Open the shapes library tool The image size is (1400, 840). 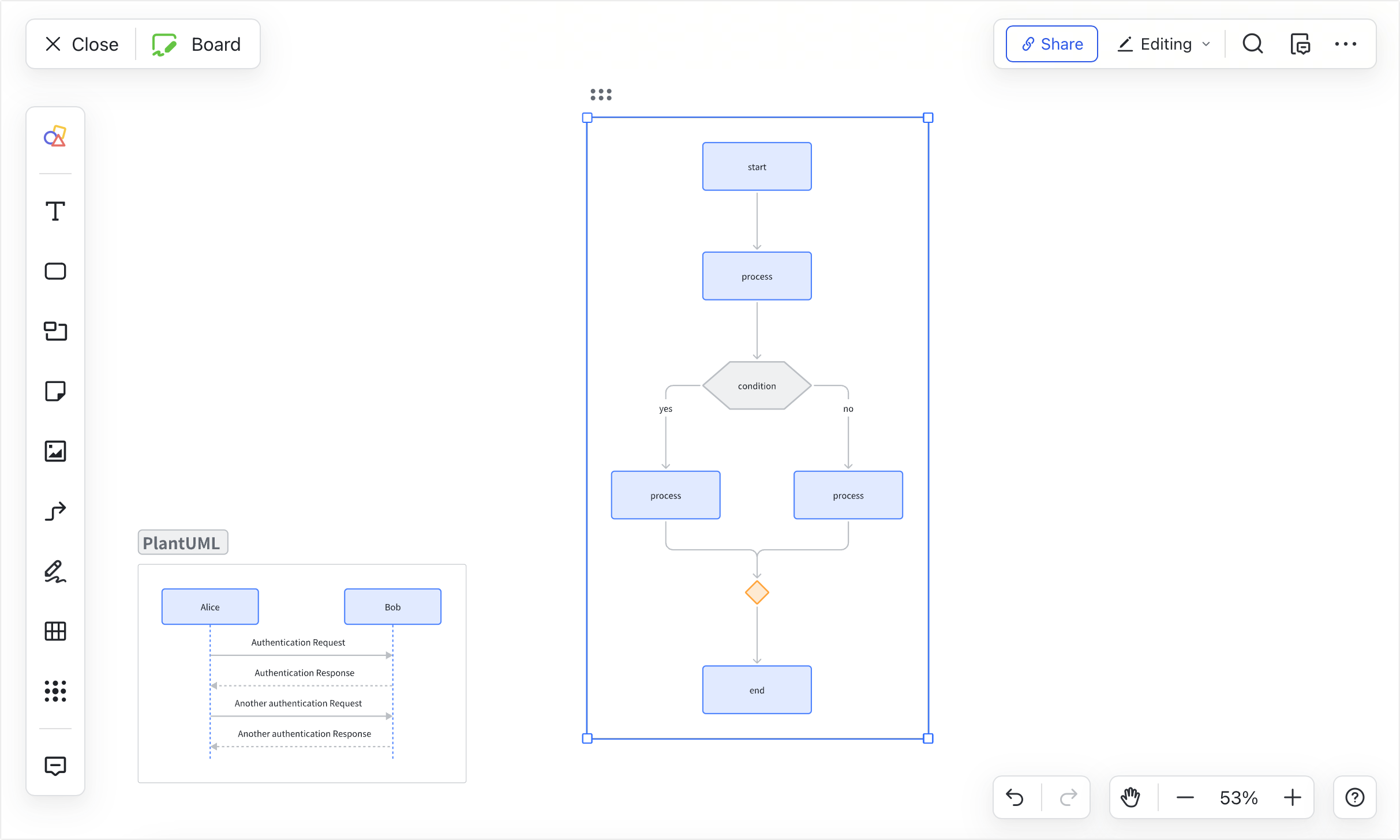tap(55, 137)
